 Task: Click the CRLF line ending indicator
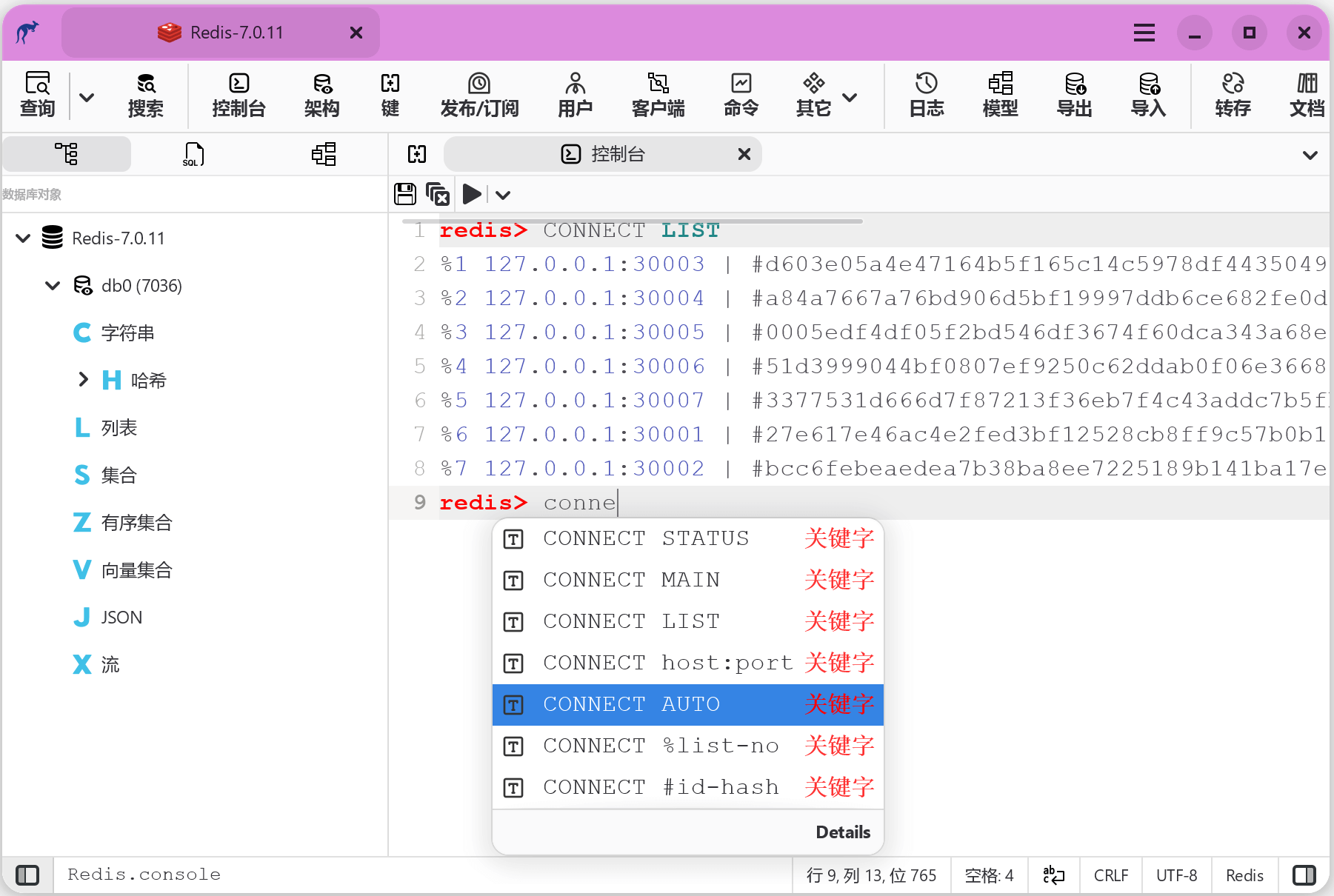(x=1110, y=875)
